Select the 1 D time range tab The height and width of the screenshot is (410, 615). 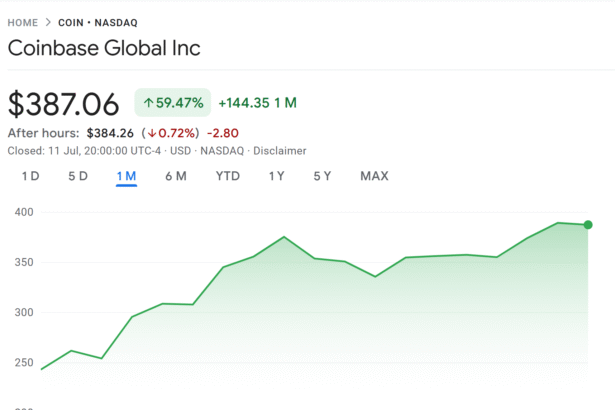pyautogui.click(x=30, y=176)
